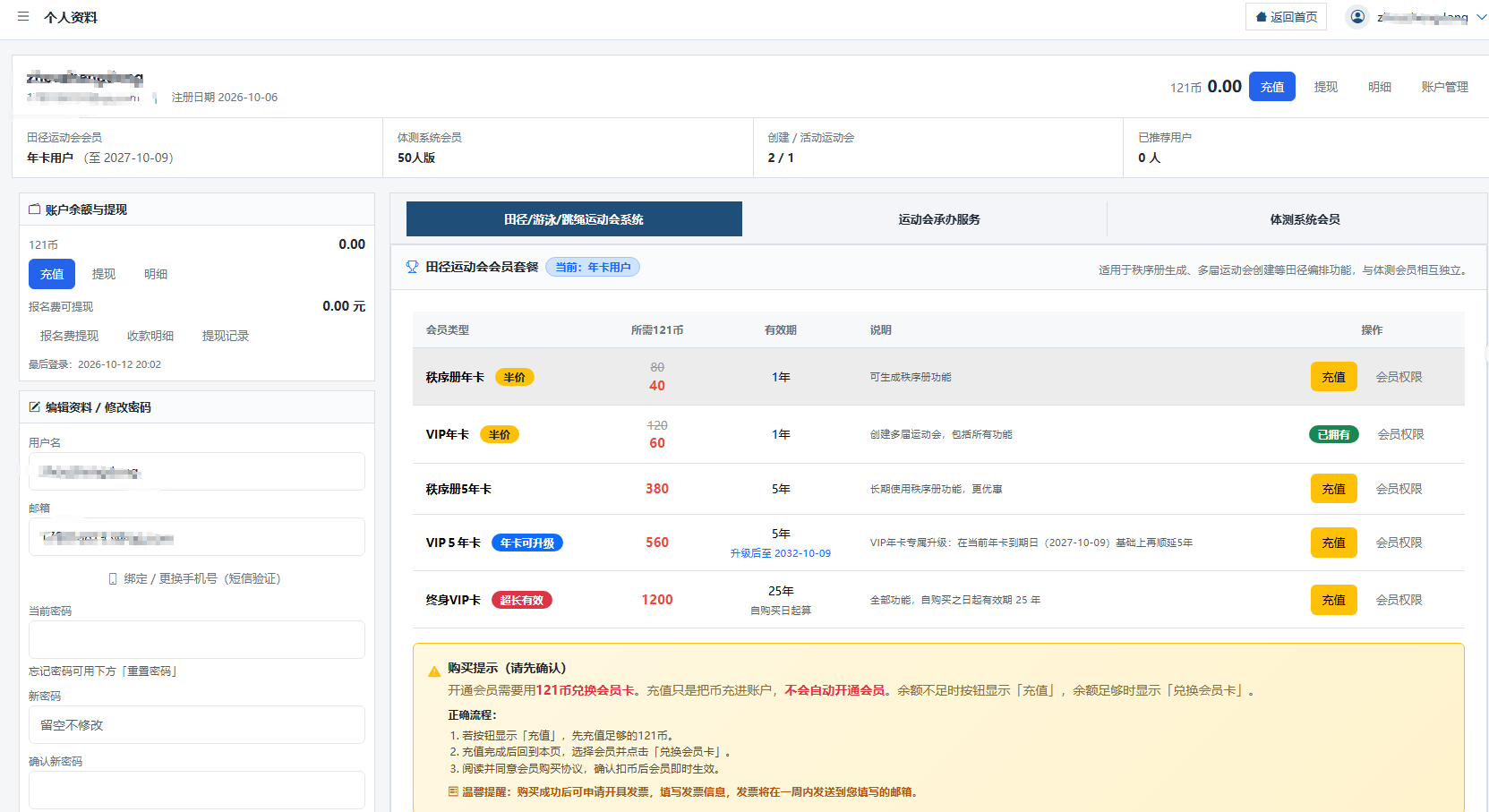The image size is (1489, 812).
Task: Switch to 田径/游泳/跳绳运动会系统 tab
Action: pyautogui.click(x=574, y=219)
